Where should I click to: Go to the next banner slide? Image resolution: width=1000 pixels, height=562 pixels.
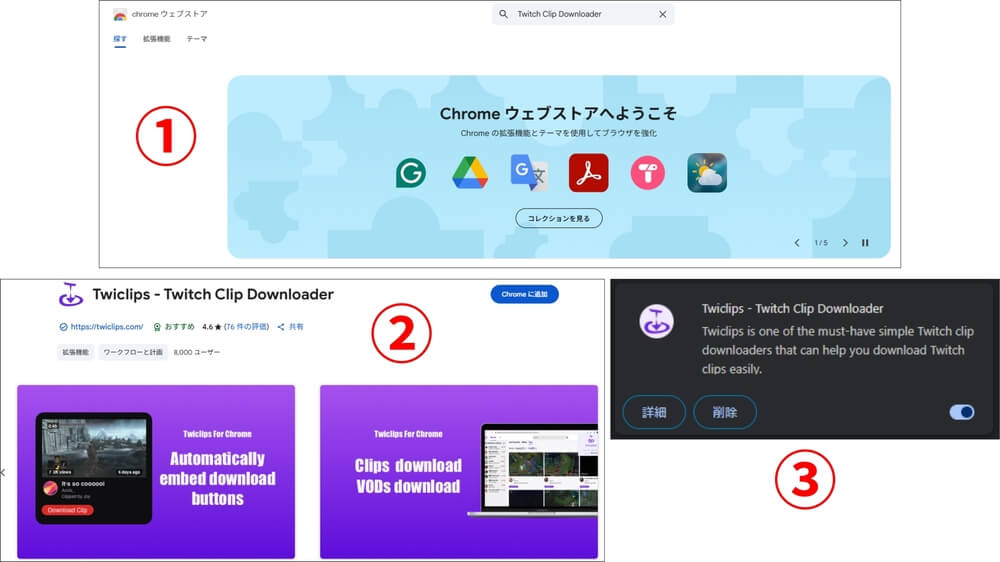pyautogui.click(x=845, y=243)
